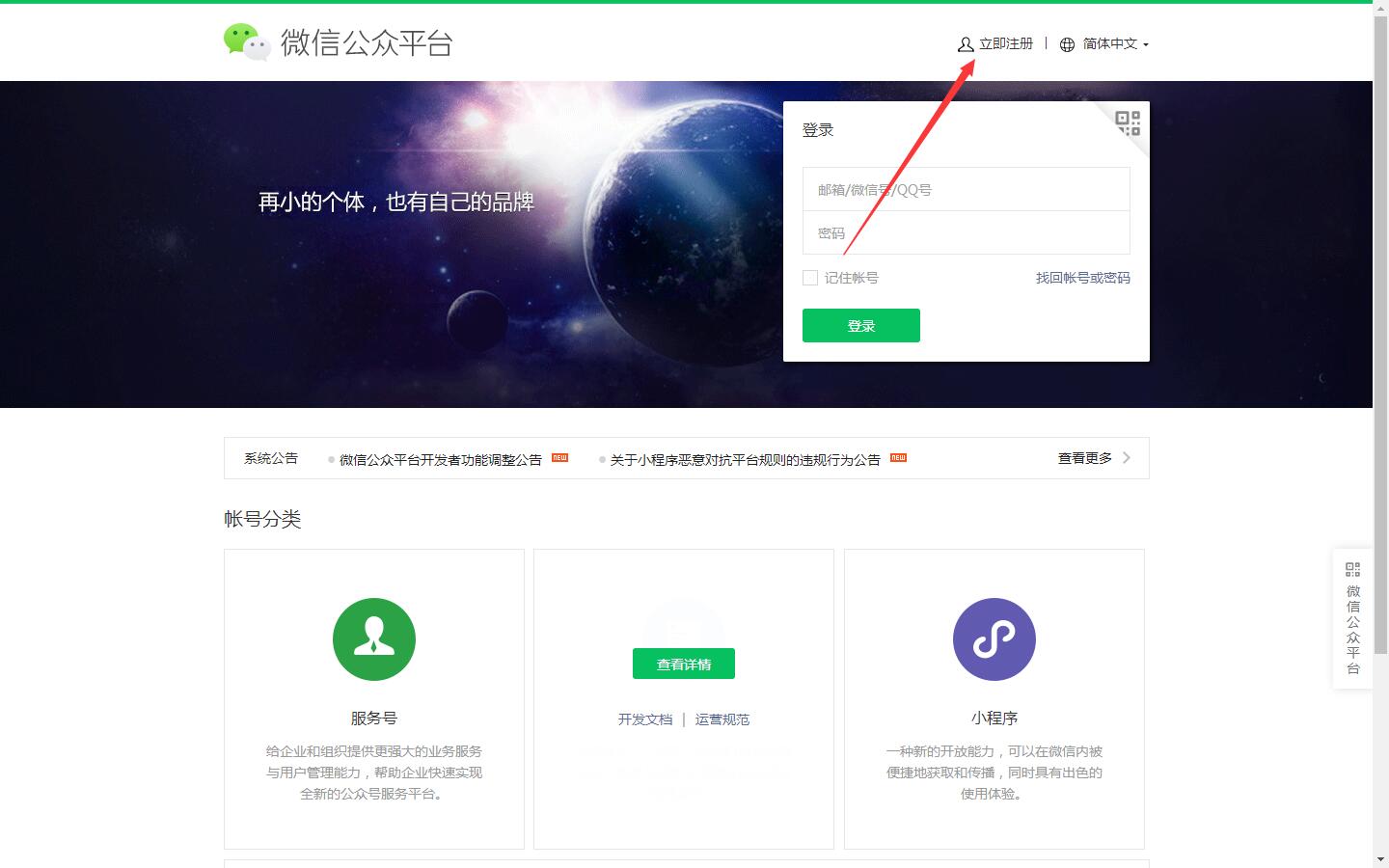The image size is (1389, 868).
Task: Click the globe language icon
Action: 1066,44
